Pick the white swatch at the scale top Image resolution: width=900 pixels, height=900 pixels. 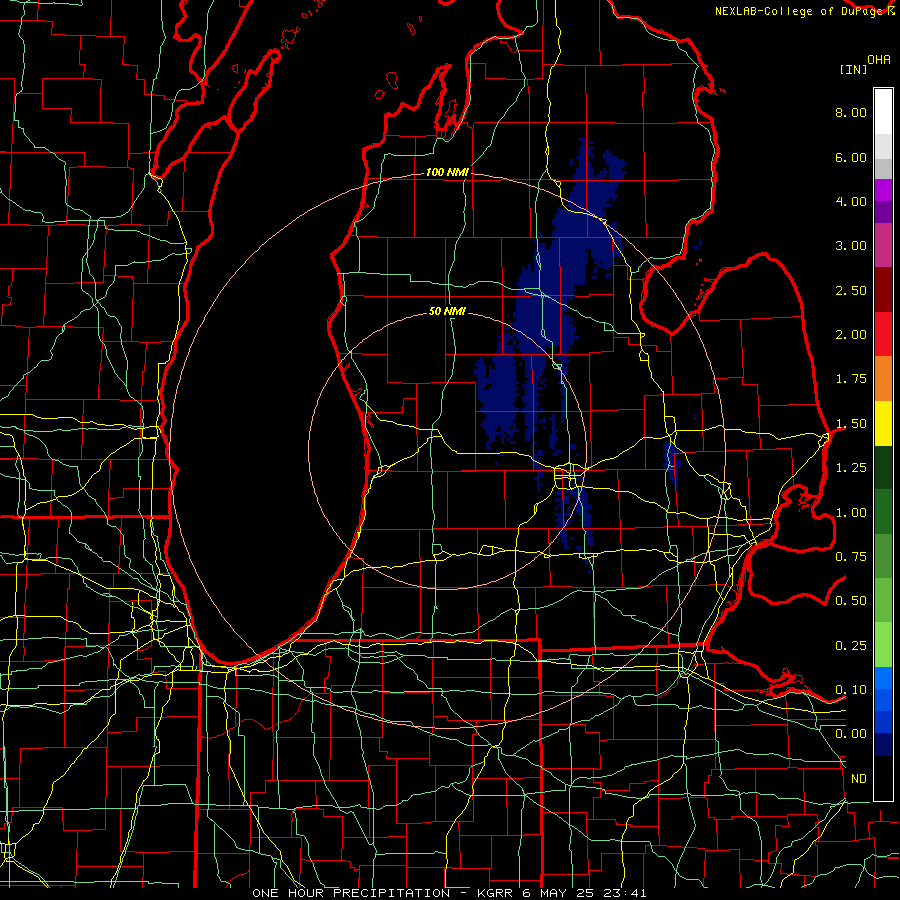(x=883, y=111)
